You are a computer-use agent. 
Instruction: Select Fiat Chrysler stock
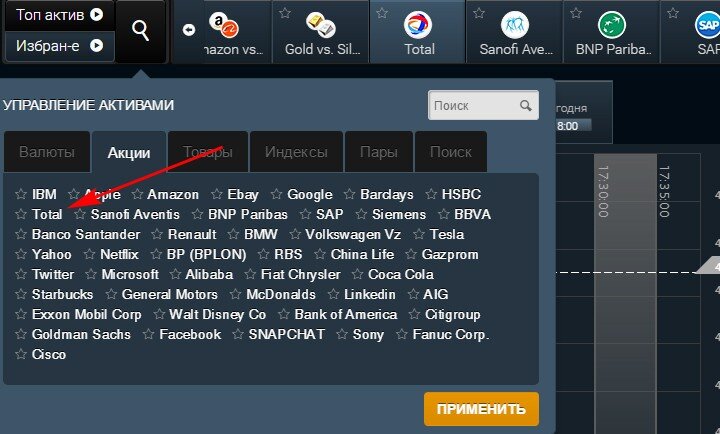(x=300, y=275)
